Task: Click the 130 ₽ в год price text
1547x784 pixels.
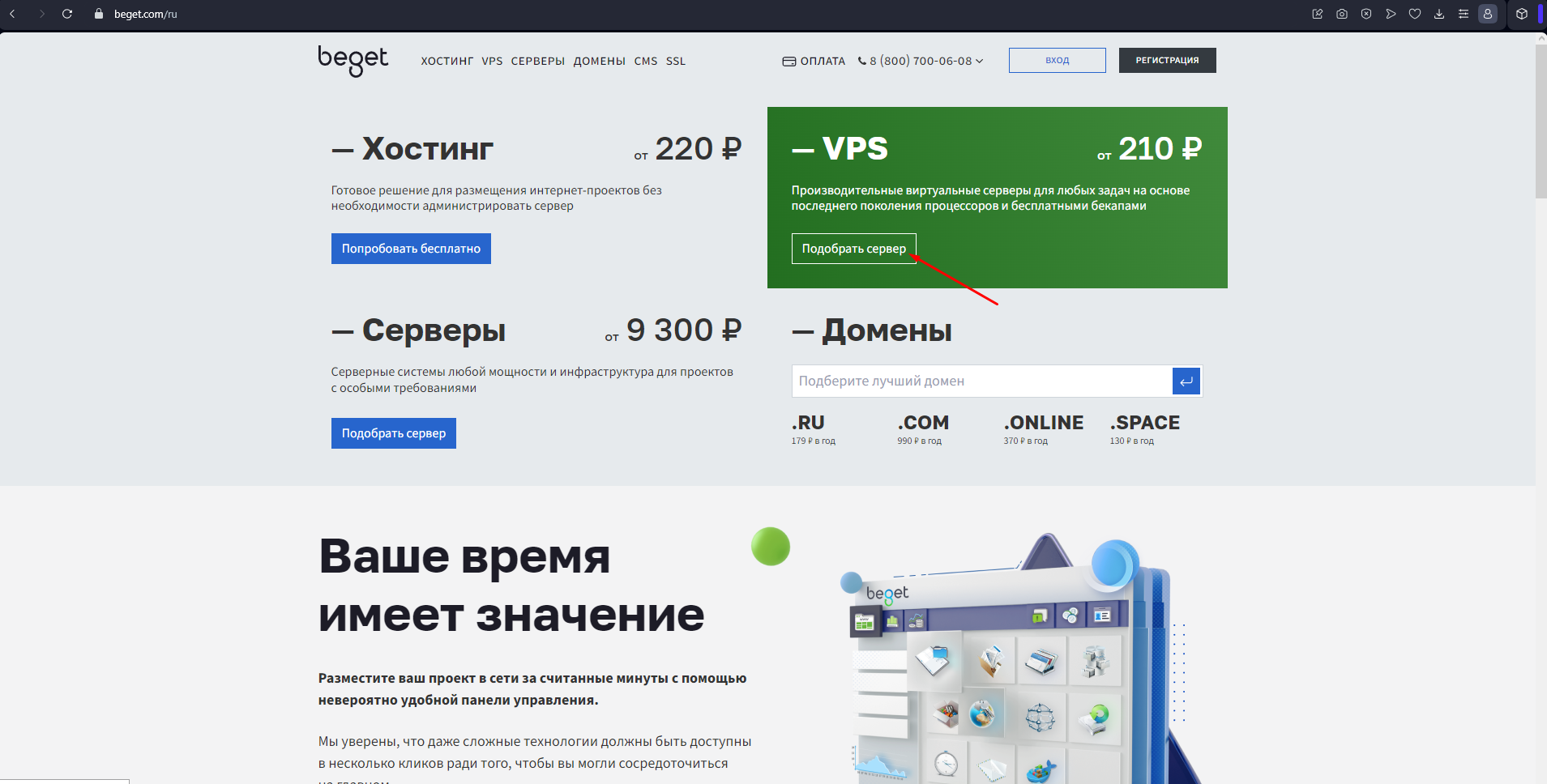Action: 1131,441
